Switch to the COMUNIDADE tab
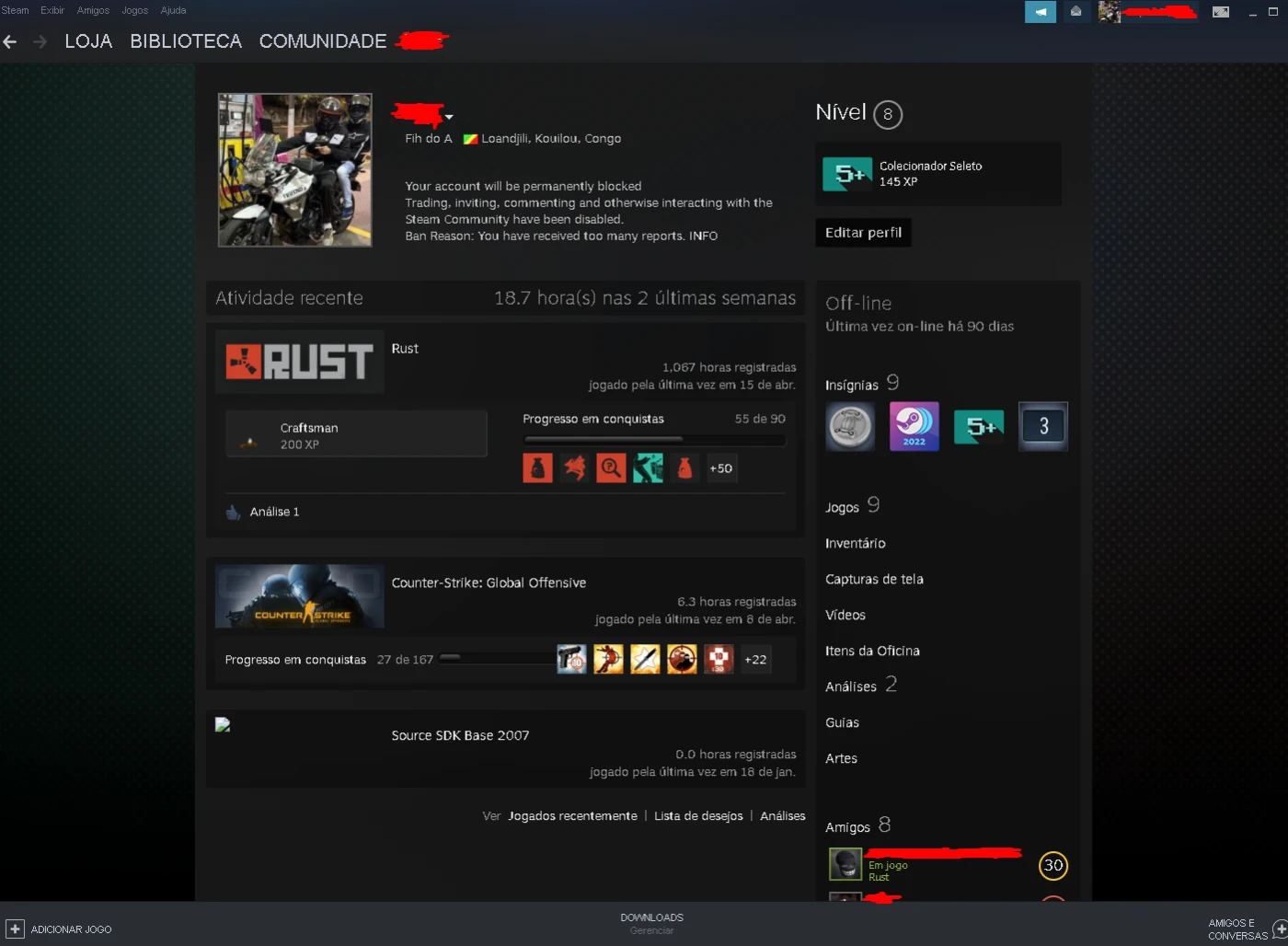This screenshot has height=946, width=1288. 323,41
